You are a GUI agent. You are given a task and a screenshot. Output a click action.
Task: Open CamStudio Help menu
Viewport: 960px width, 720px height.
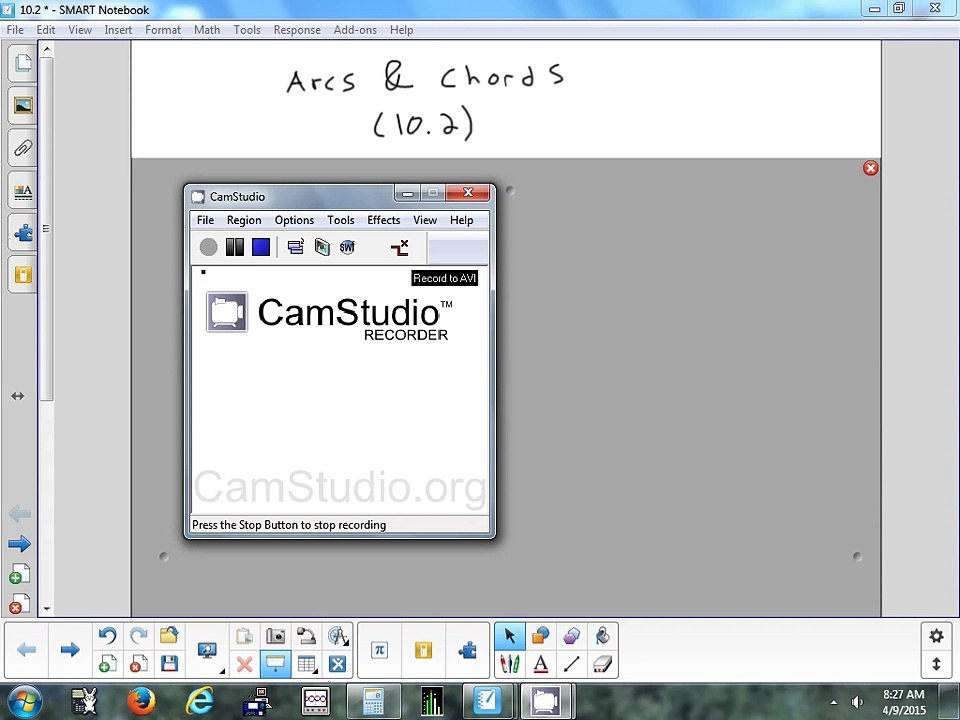point(462,220)
